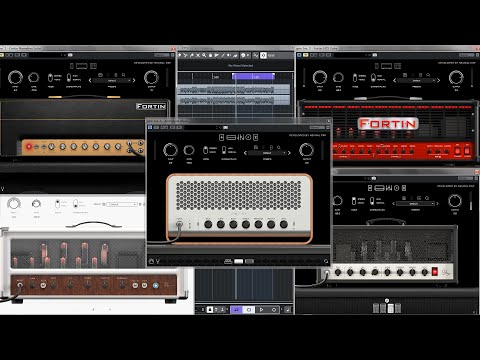Open pedal section icon in red Fortin amp window
The image size is (480, 360).
[x=377, y=66]
